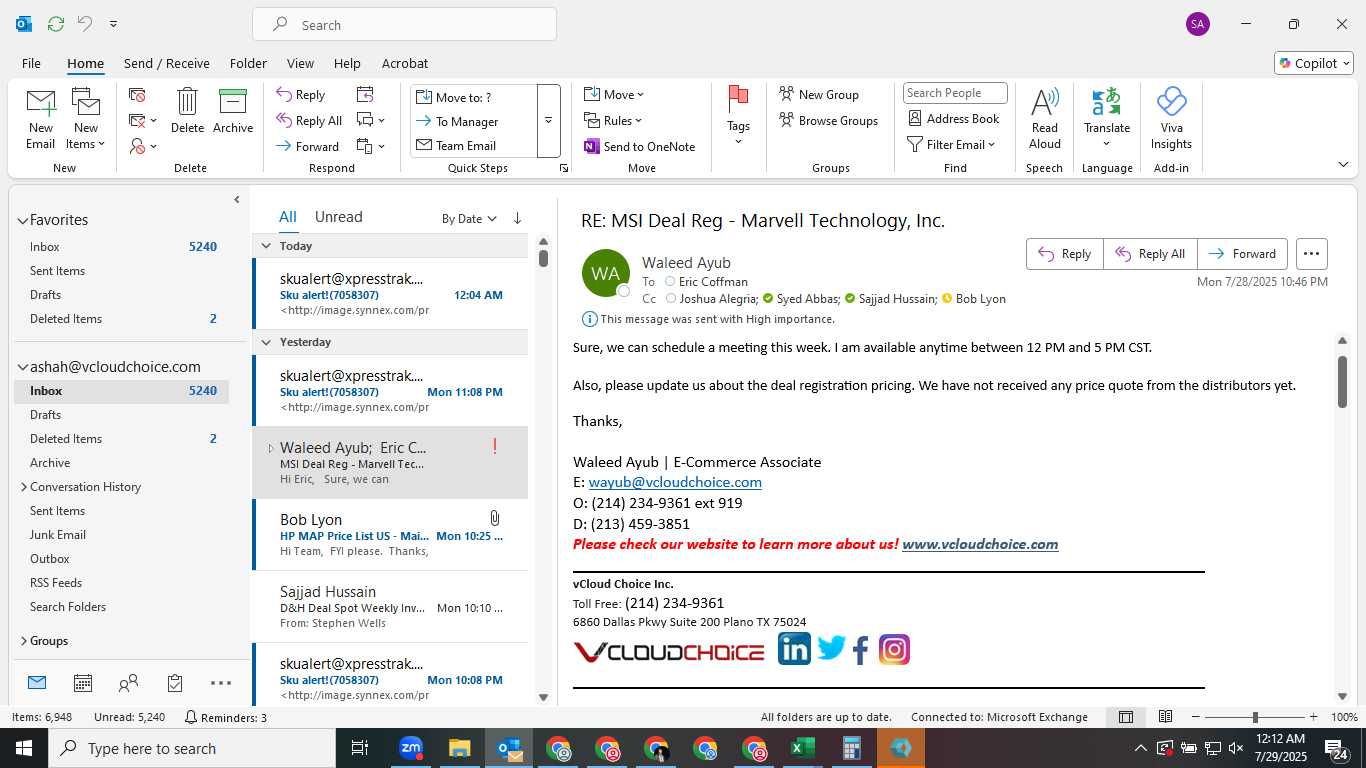Open the Copilot button

[1314, 63]
